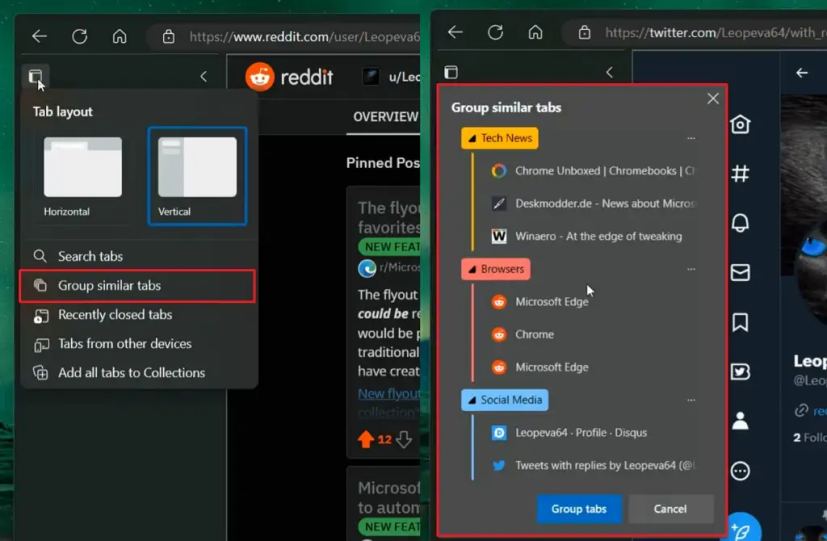
Task: Open more options for Social Media group
Action: [691, 400]
